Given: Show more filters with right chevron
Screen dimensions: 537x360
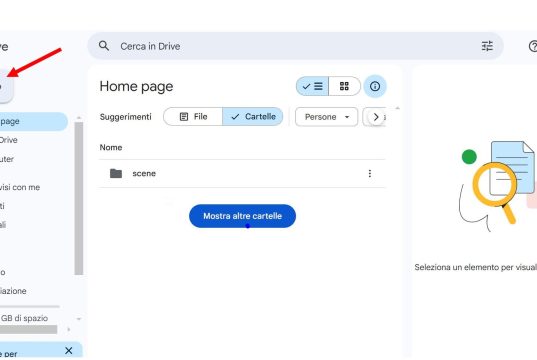Looking at the screenshot, I should (x=376, y=117).
